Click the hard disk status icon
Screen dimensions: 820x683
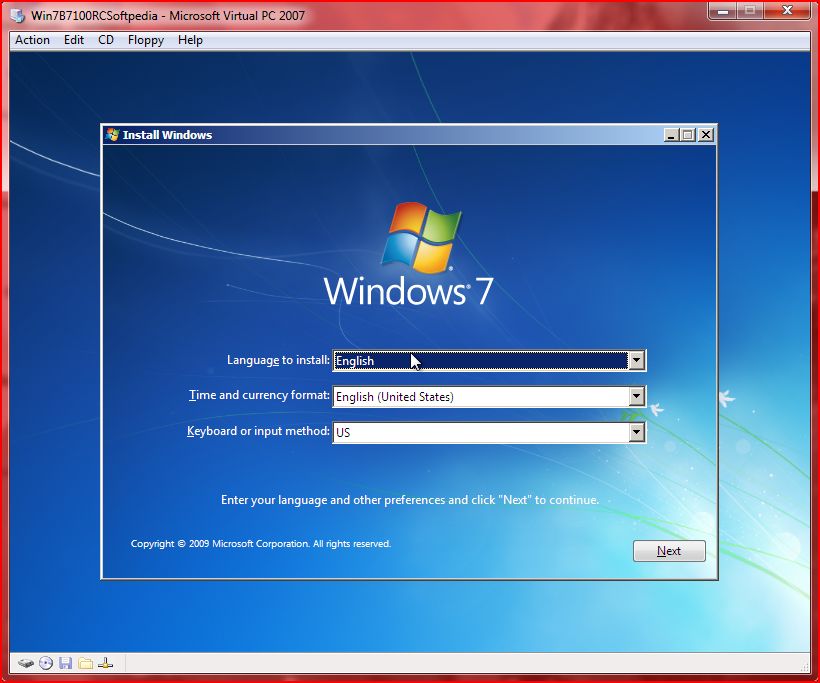pyautogui.click(x=27, y=662)
